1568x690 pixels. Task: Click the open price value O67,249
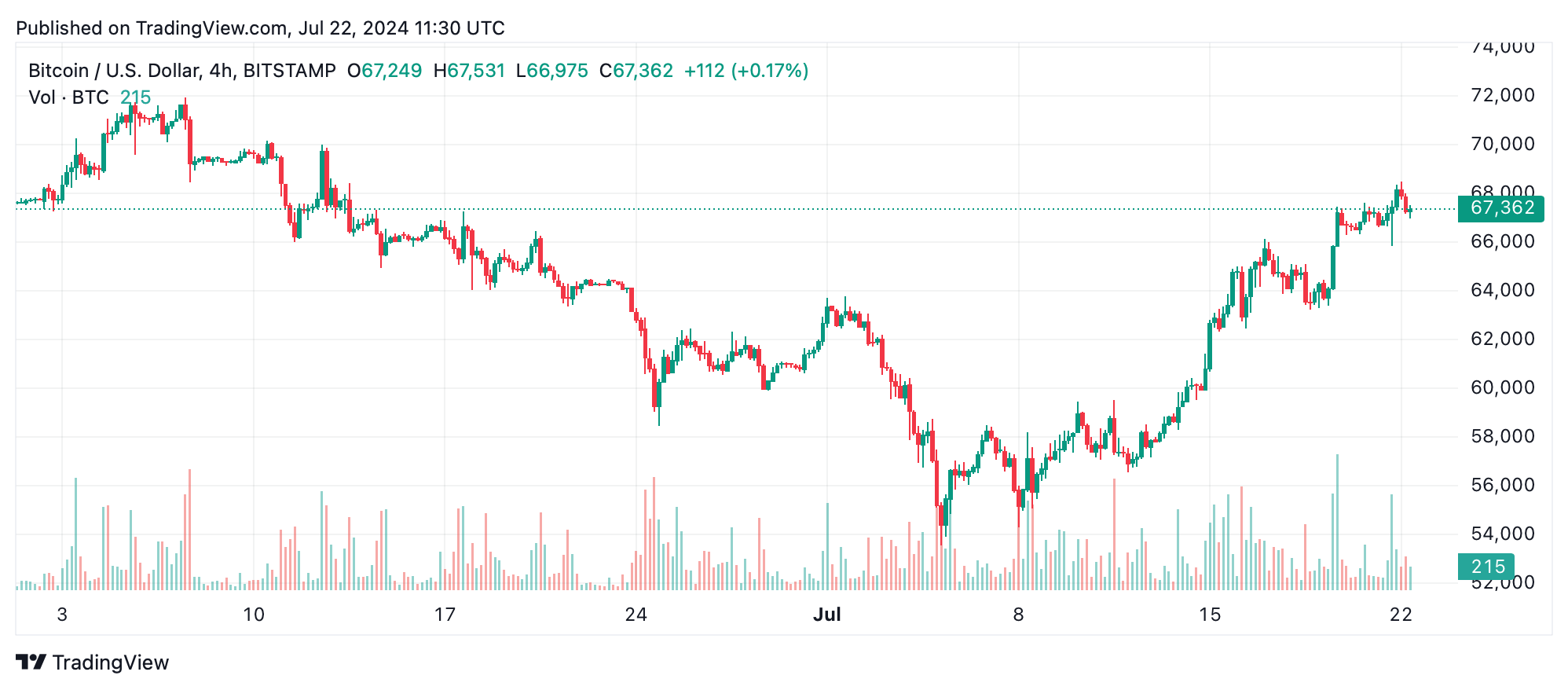tap(384, 71)
